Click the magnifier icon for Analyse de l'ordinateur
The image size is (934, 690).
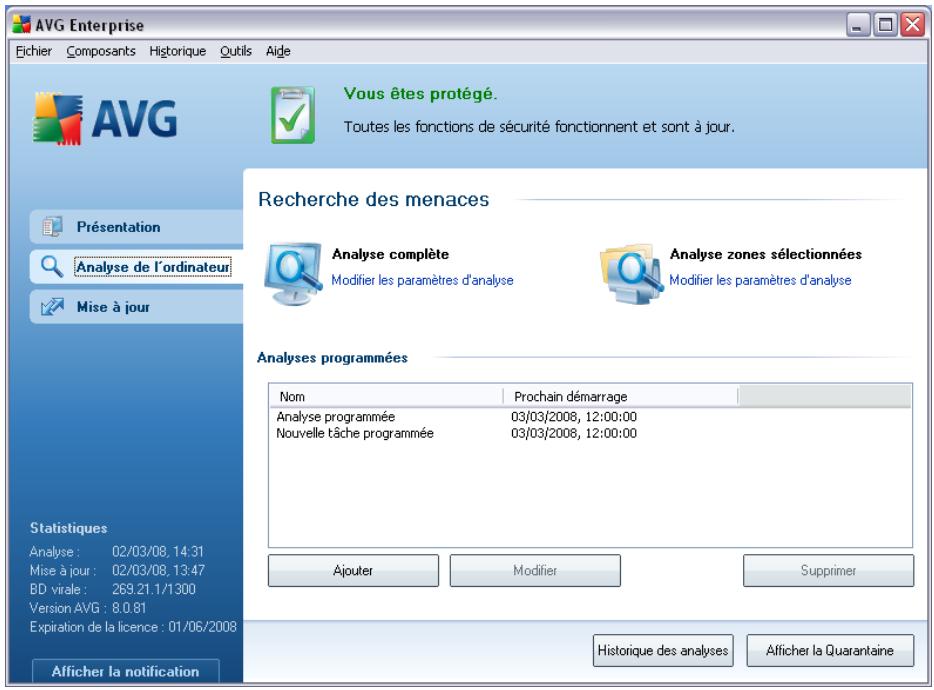51,266
